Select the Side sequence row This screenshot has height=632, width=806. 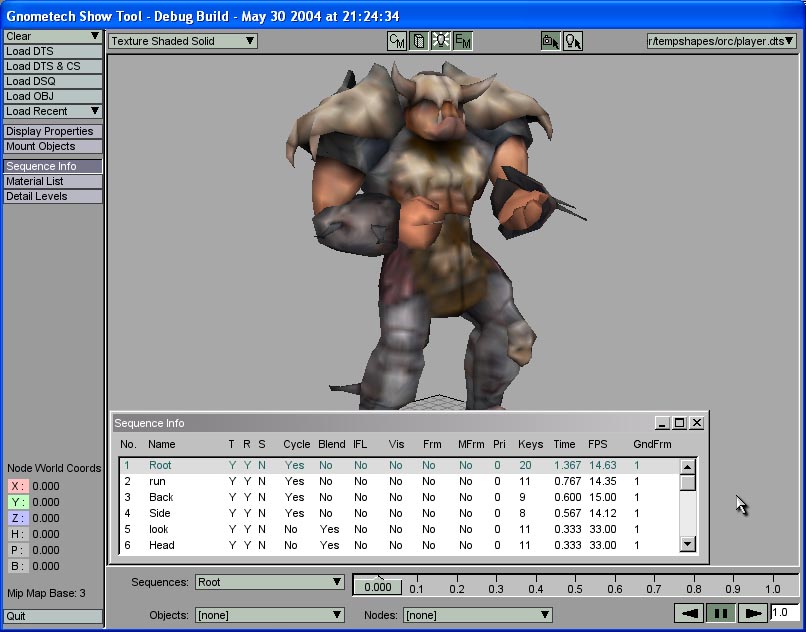click(x=399, y=513)
